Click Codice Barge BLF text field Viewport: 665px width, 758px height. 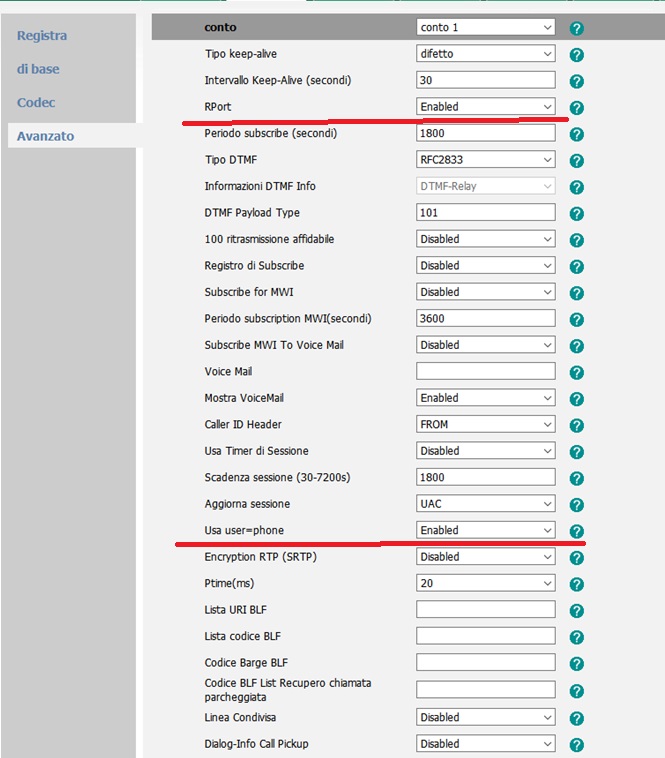point(486,662)
